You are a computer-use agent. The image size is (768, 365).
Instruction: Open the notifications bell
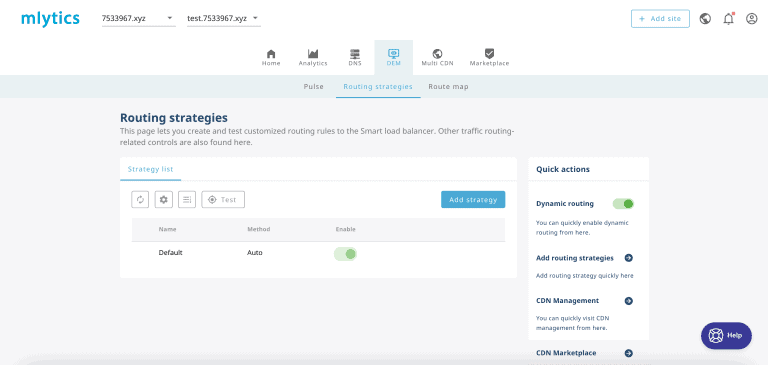(729, 19)
